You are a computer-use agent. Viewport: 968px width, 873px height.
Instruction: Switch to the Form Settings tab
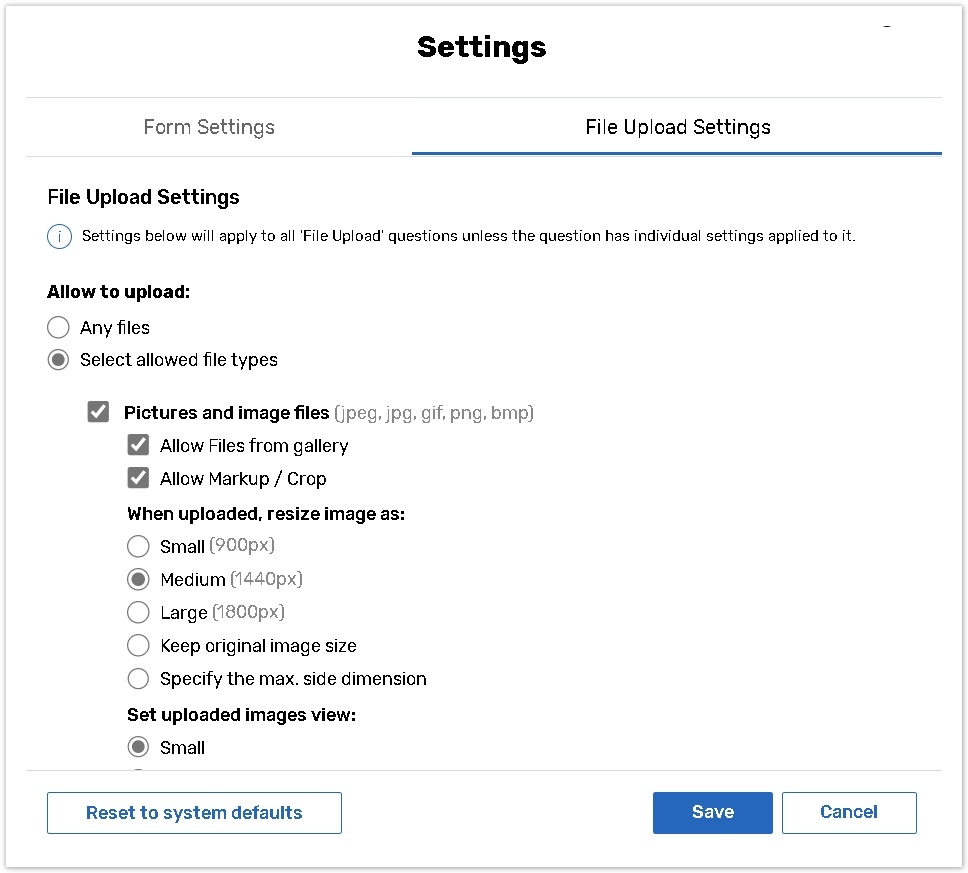coord(209,127)
